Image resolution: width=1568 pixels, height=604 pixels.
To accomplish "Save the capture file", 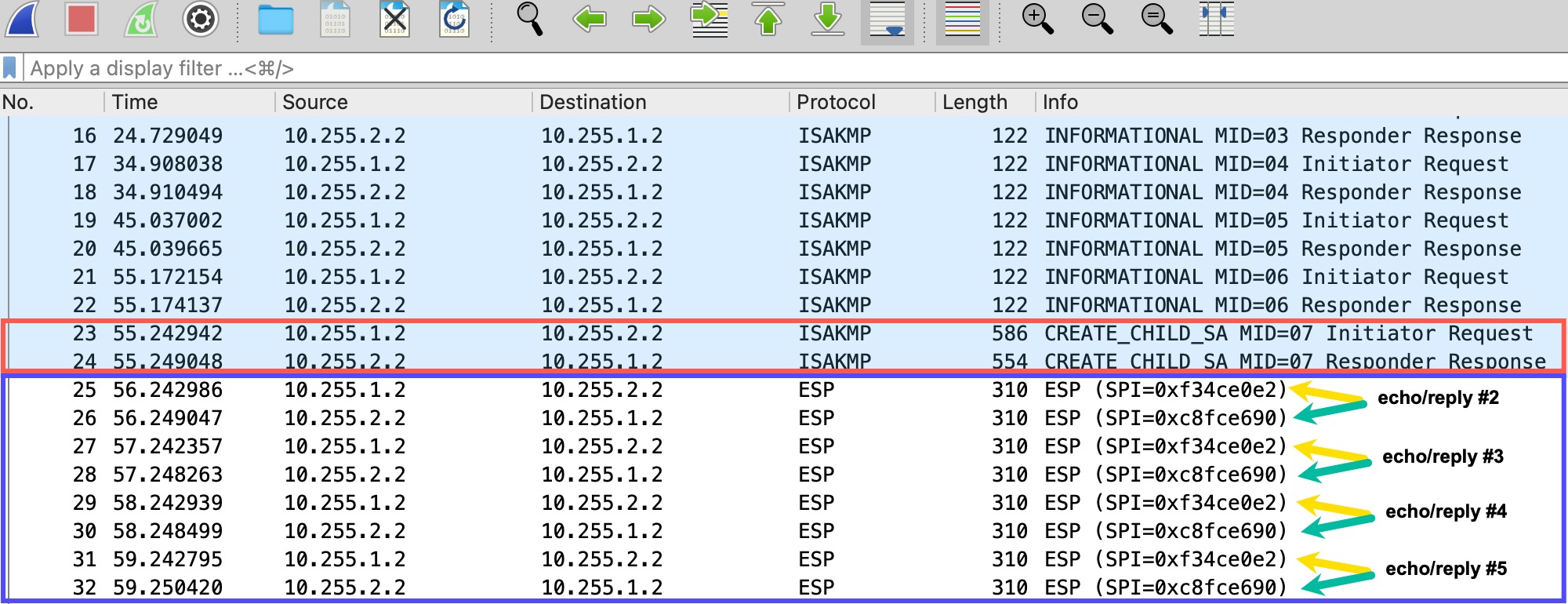I will [x=336, y=20].
